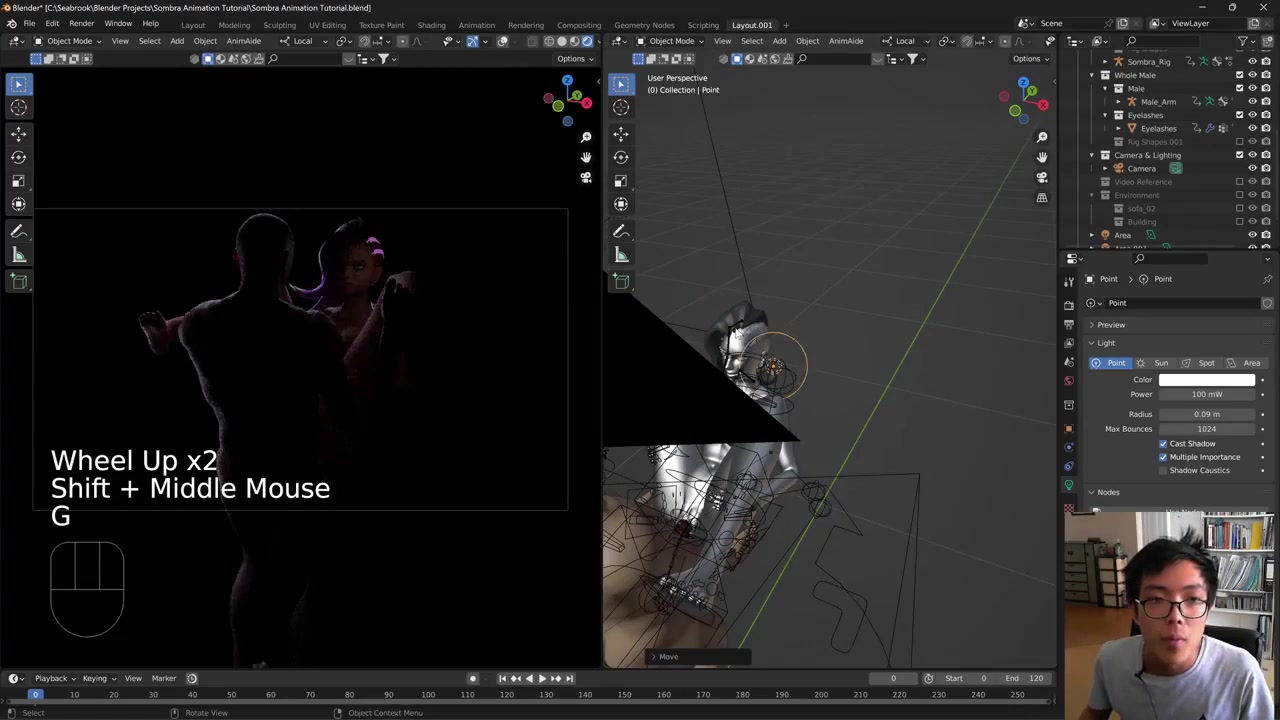Click the pan hand icon in right viewport
Image resolution: width=1280 pixels, height=720 pixels.
(x=1042, y=157)
